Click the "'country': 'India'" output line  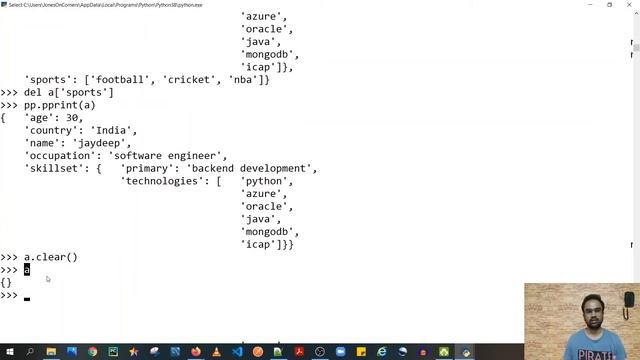point(81,131)
